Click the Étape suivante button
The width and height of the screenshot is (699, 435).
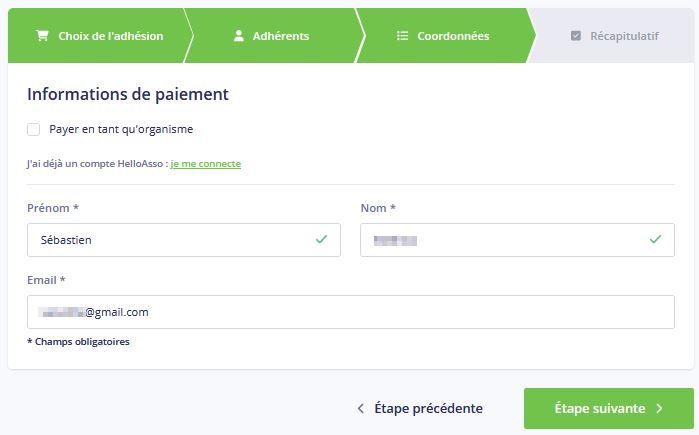click(609, 408)
